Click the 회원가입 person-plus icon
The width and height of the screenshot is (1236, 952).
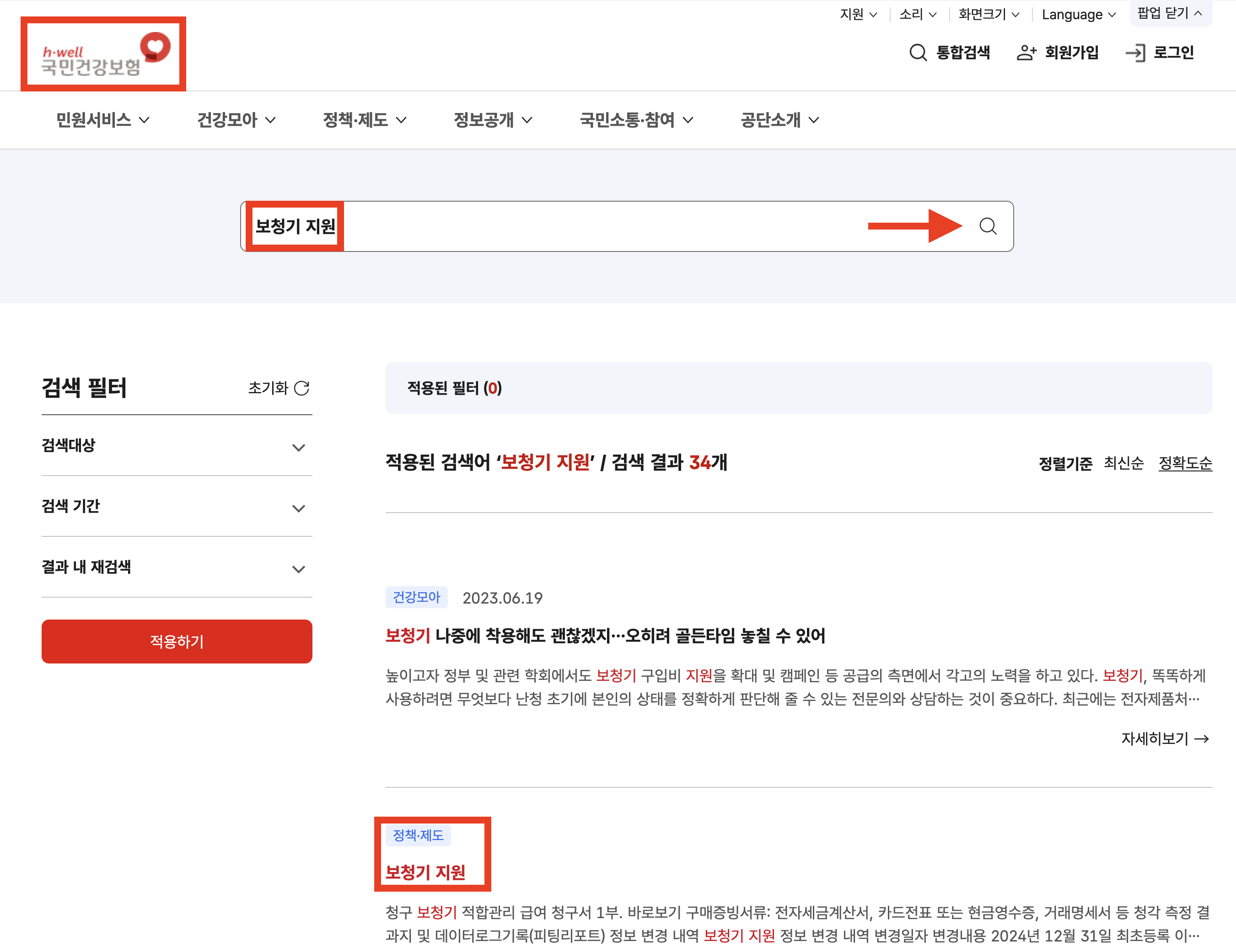(1026, 53)
